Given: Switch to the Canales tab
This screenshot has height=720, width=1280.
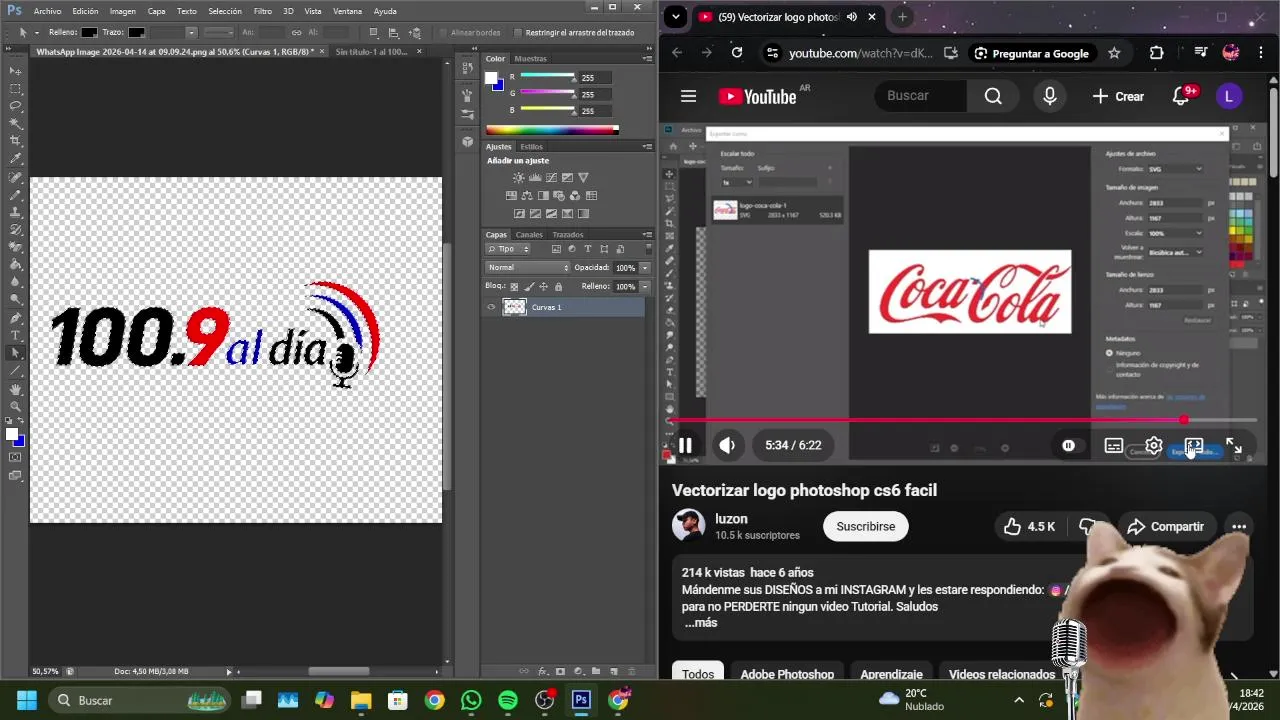Looking at the screenshot, I should click(x=529, y=235).
